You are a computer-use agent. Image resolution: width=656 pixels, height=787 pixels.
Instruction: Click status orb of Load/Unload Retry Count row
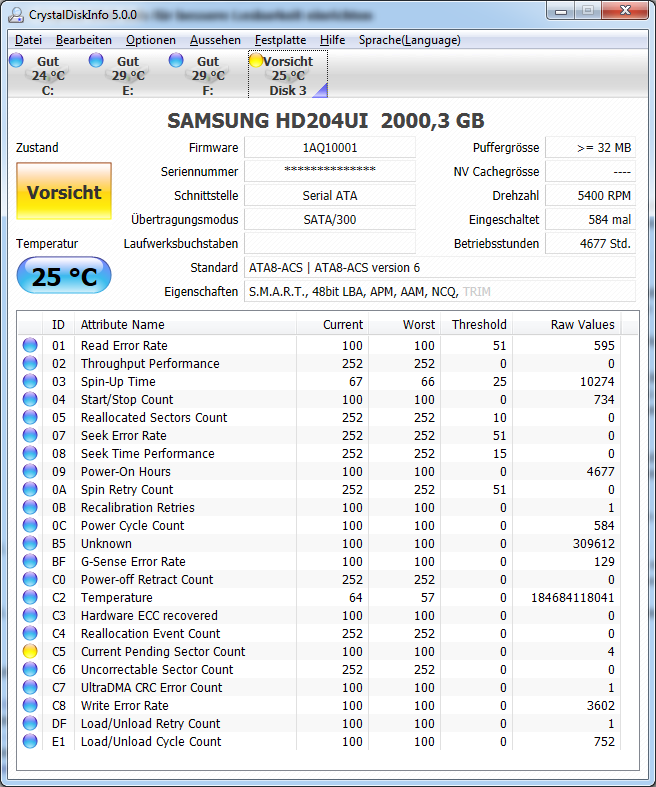coord(30,723)
